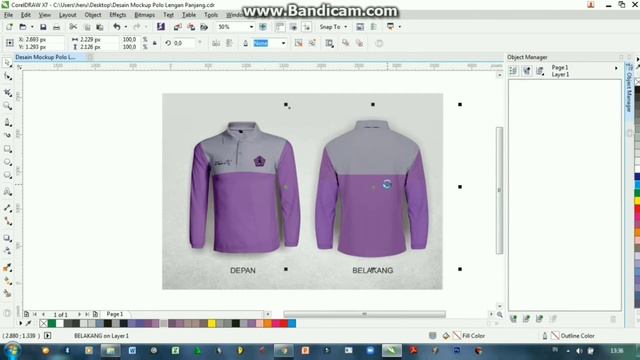This screenshot has height=360, width=640.
Task: Toggle Show Rulers button
Action: click(280, 27)
